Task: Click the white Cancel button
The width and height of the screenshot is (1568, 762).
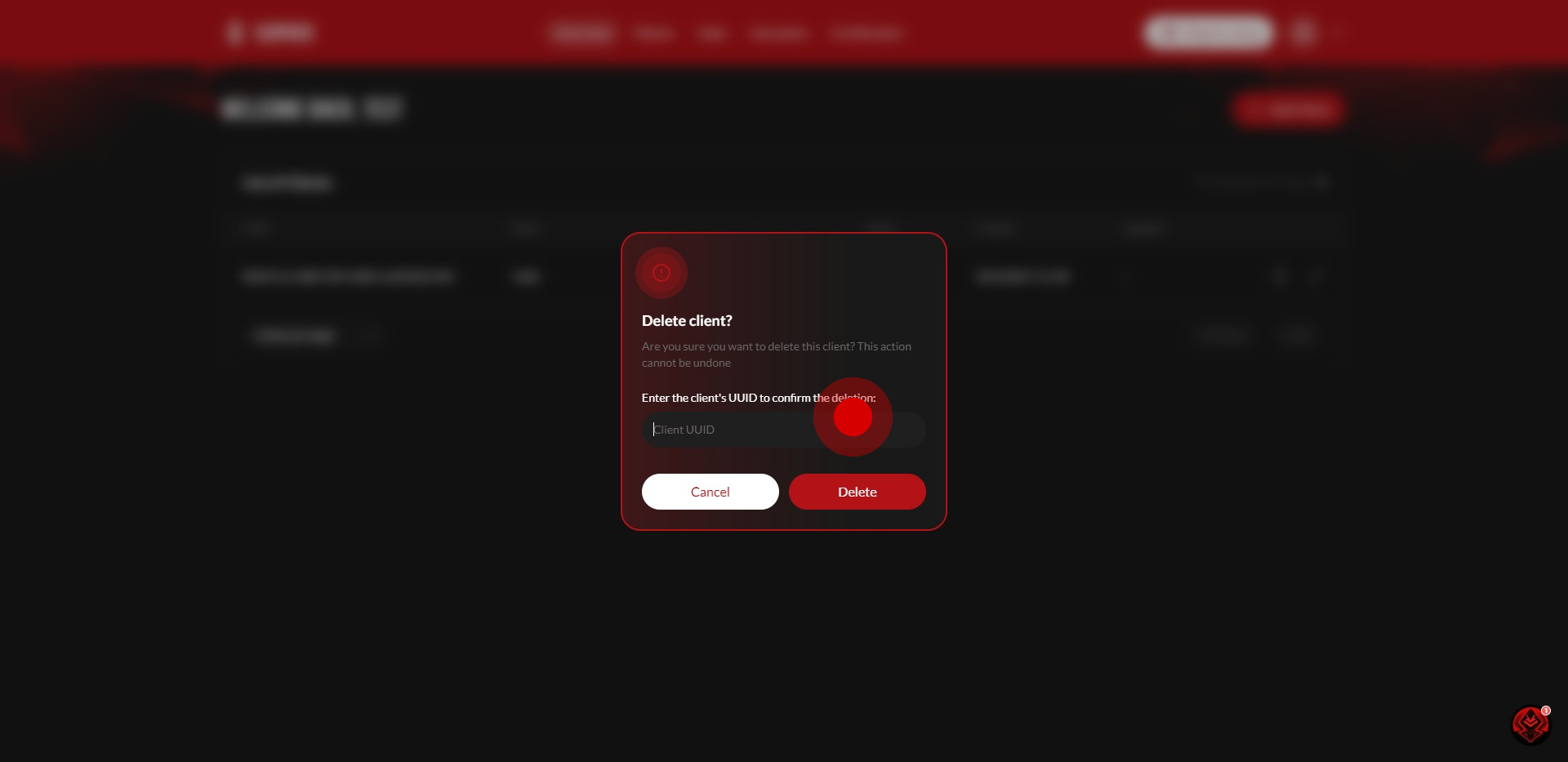Action: 710,492
